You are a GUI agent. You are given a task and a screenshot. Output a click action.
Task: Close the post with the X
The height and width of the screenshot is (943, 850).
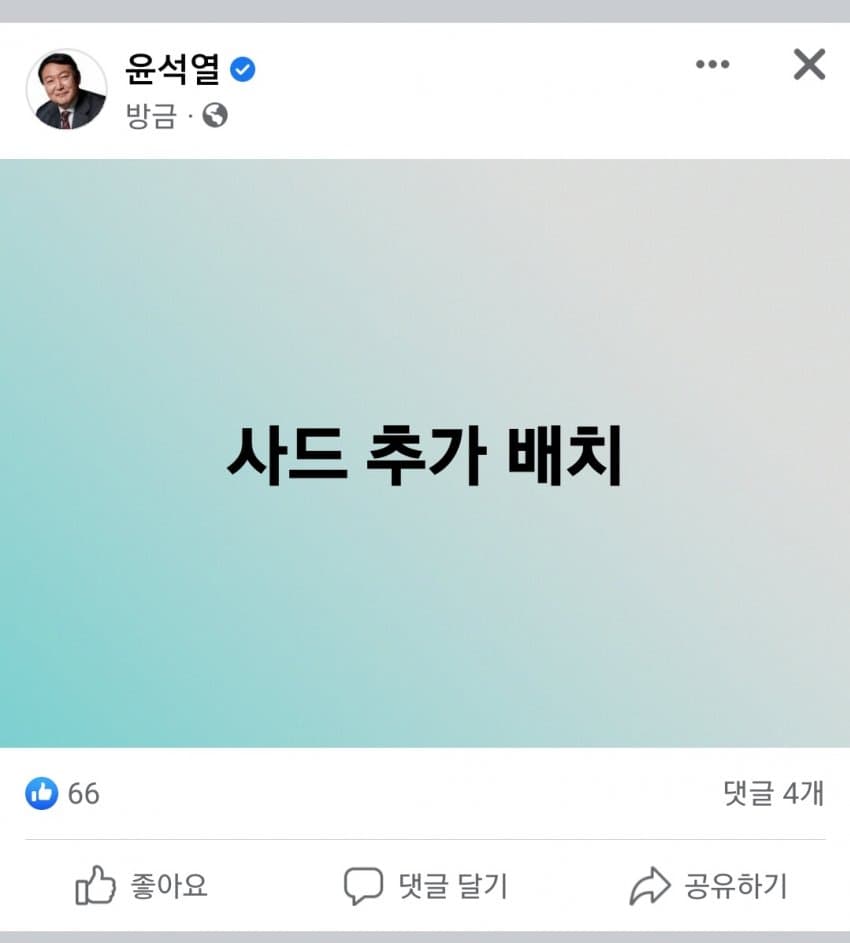(809, 64)
